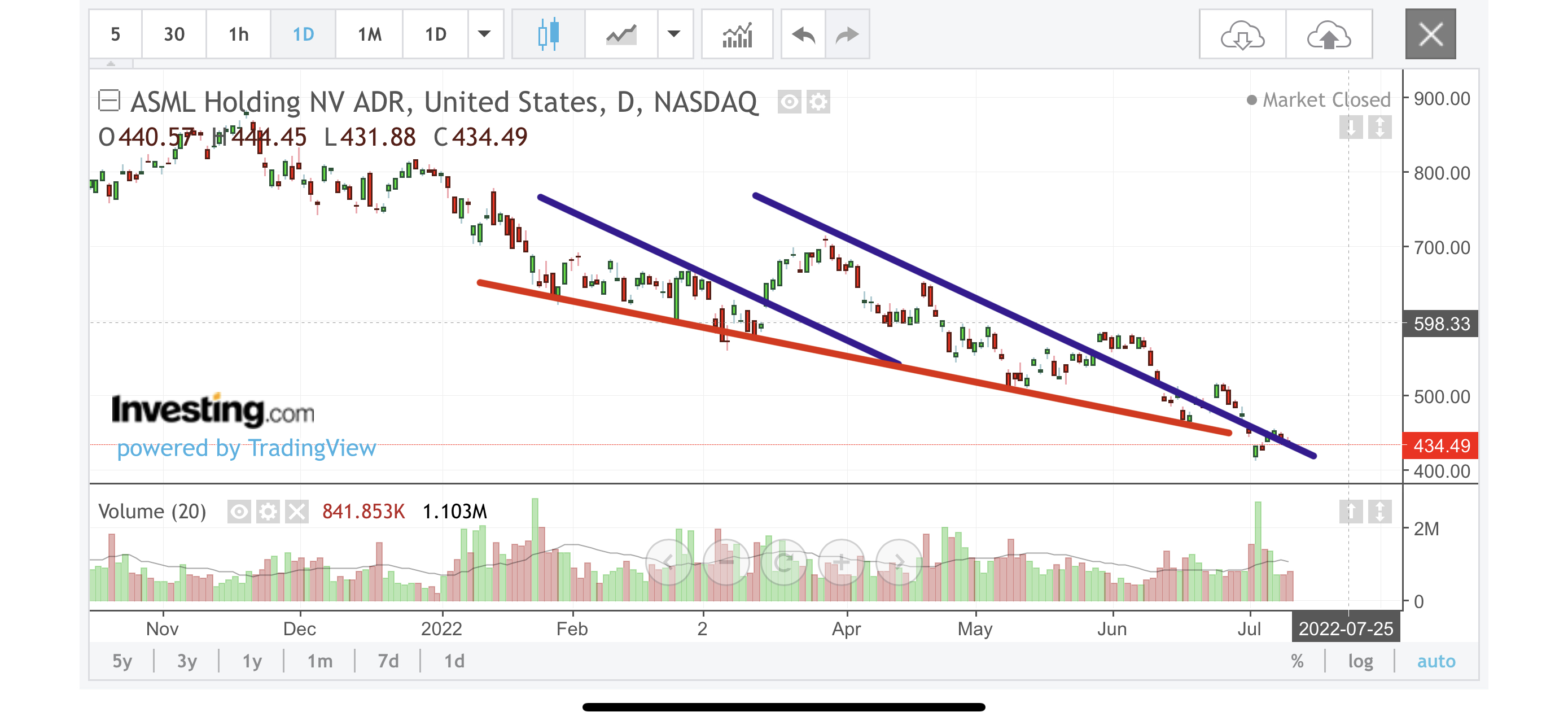
Task: Click the 598.33 price axis label
Action: [x=1440, y=324]
